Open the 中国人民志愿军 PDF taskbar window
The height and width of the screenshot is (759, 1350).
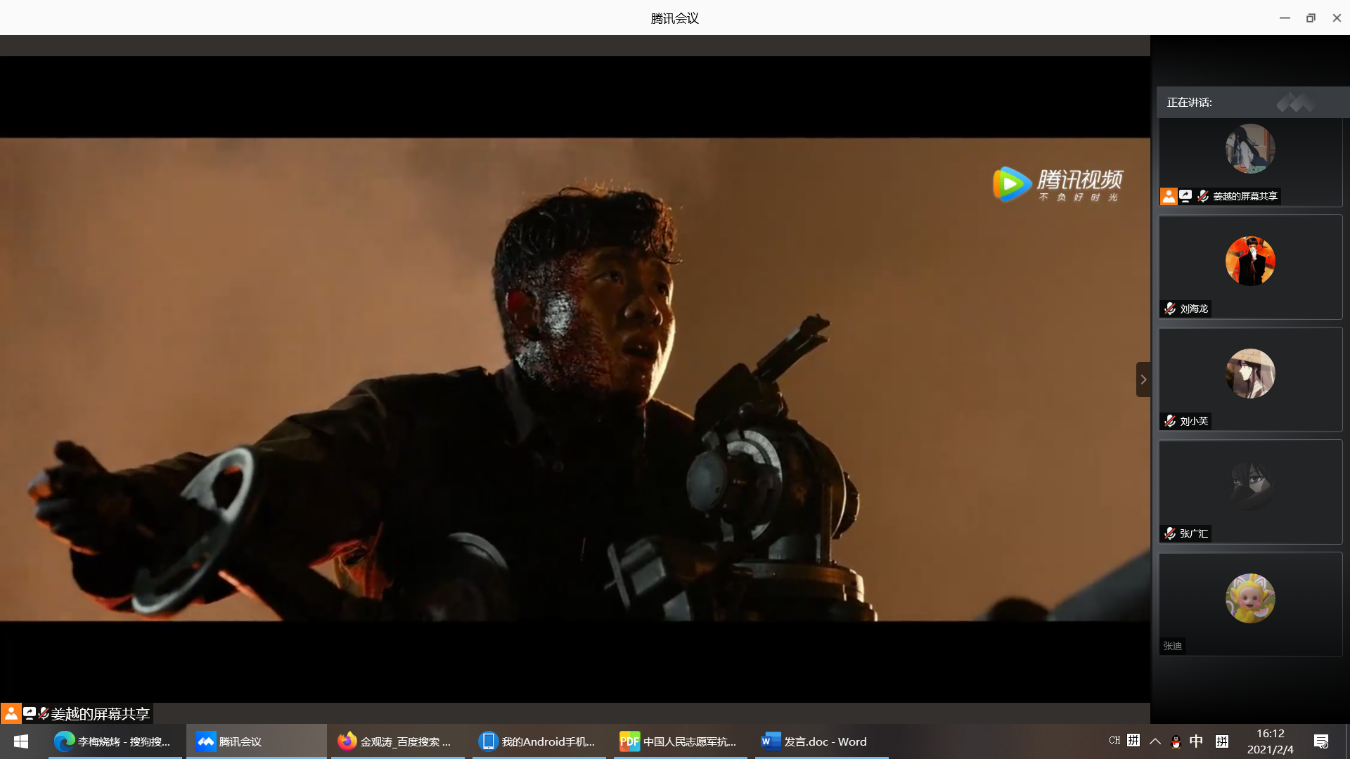tap(679, 741)
